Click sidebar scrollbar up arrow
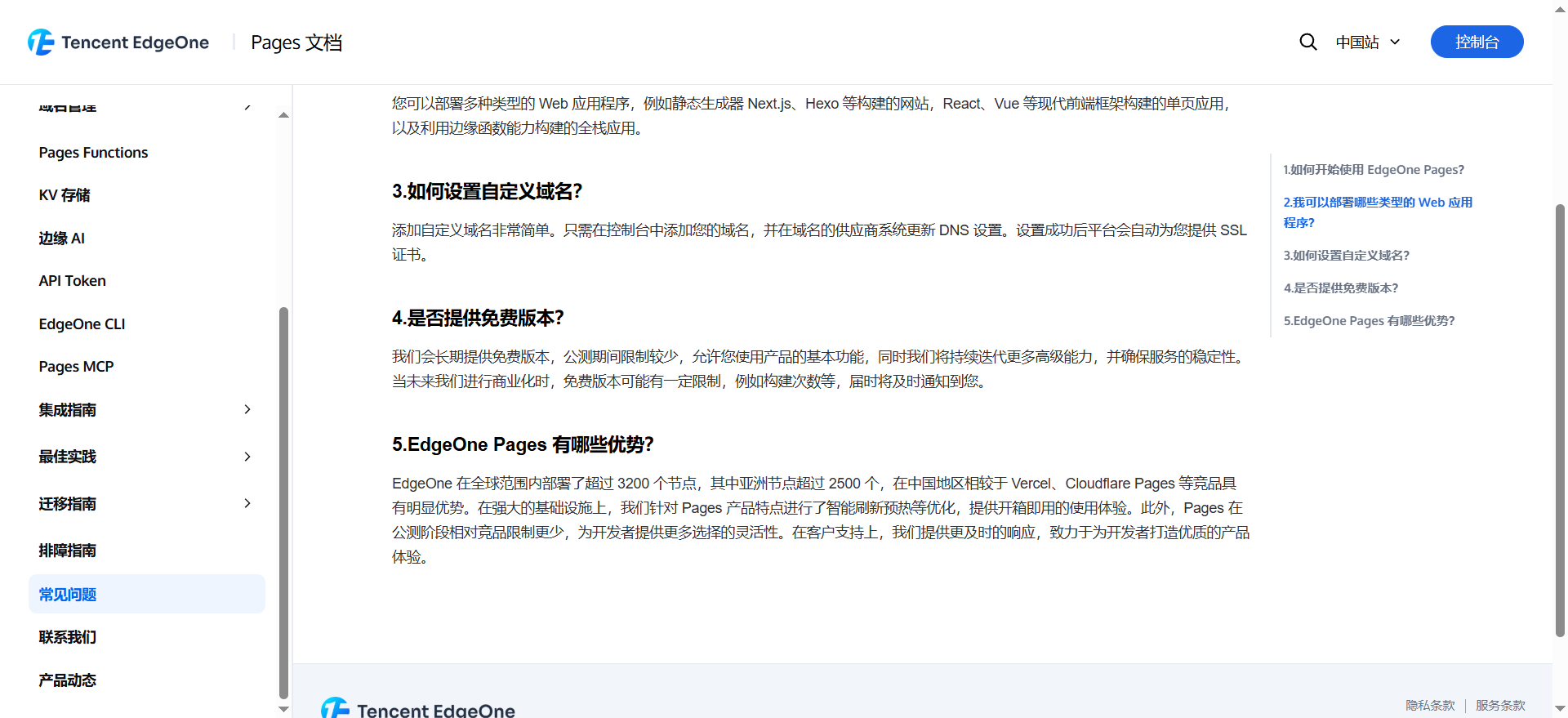Viewport: 1568px width, 718px height. pyautogui.click(x=283, y=115)
